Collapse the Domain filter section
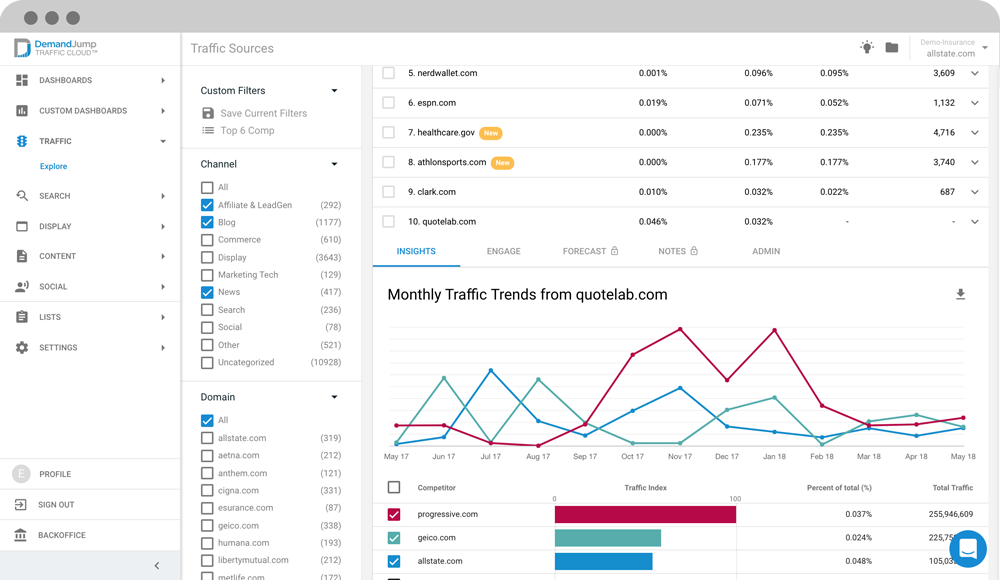The height and width of the screenshot is (580, 1000). [334, 397]
